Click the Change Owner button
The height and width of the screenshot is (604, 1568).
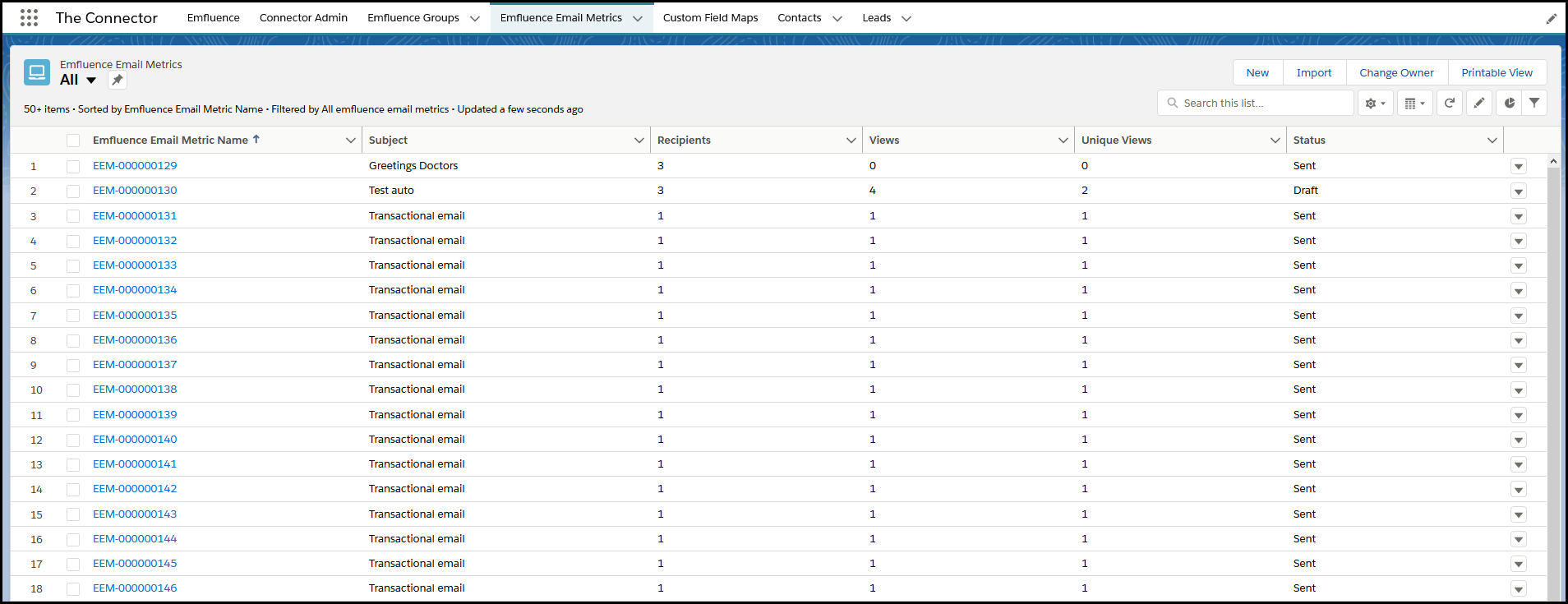pos(1396,72)
